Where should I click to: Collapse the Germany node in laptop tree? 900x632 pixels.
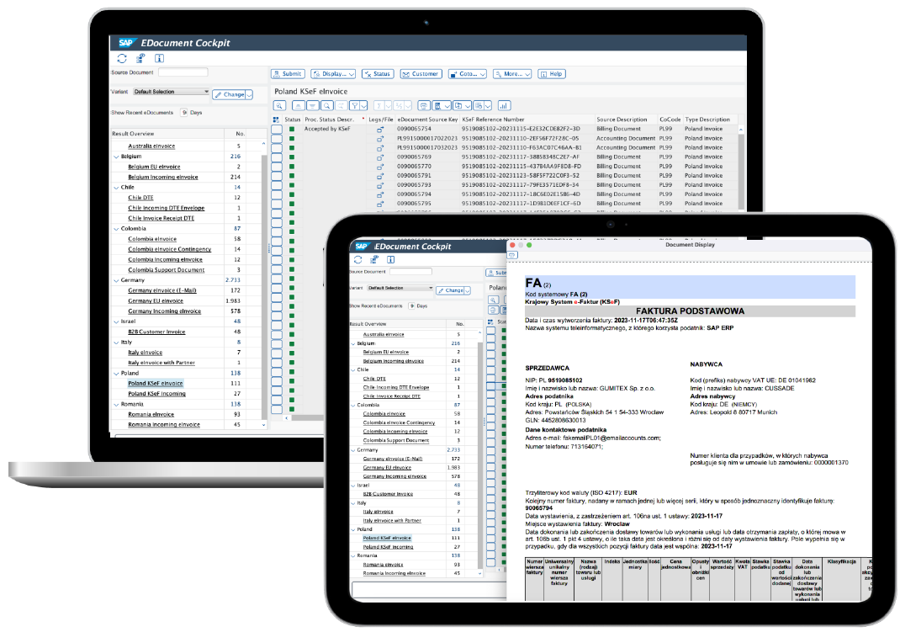(x=117, y=281)
